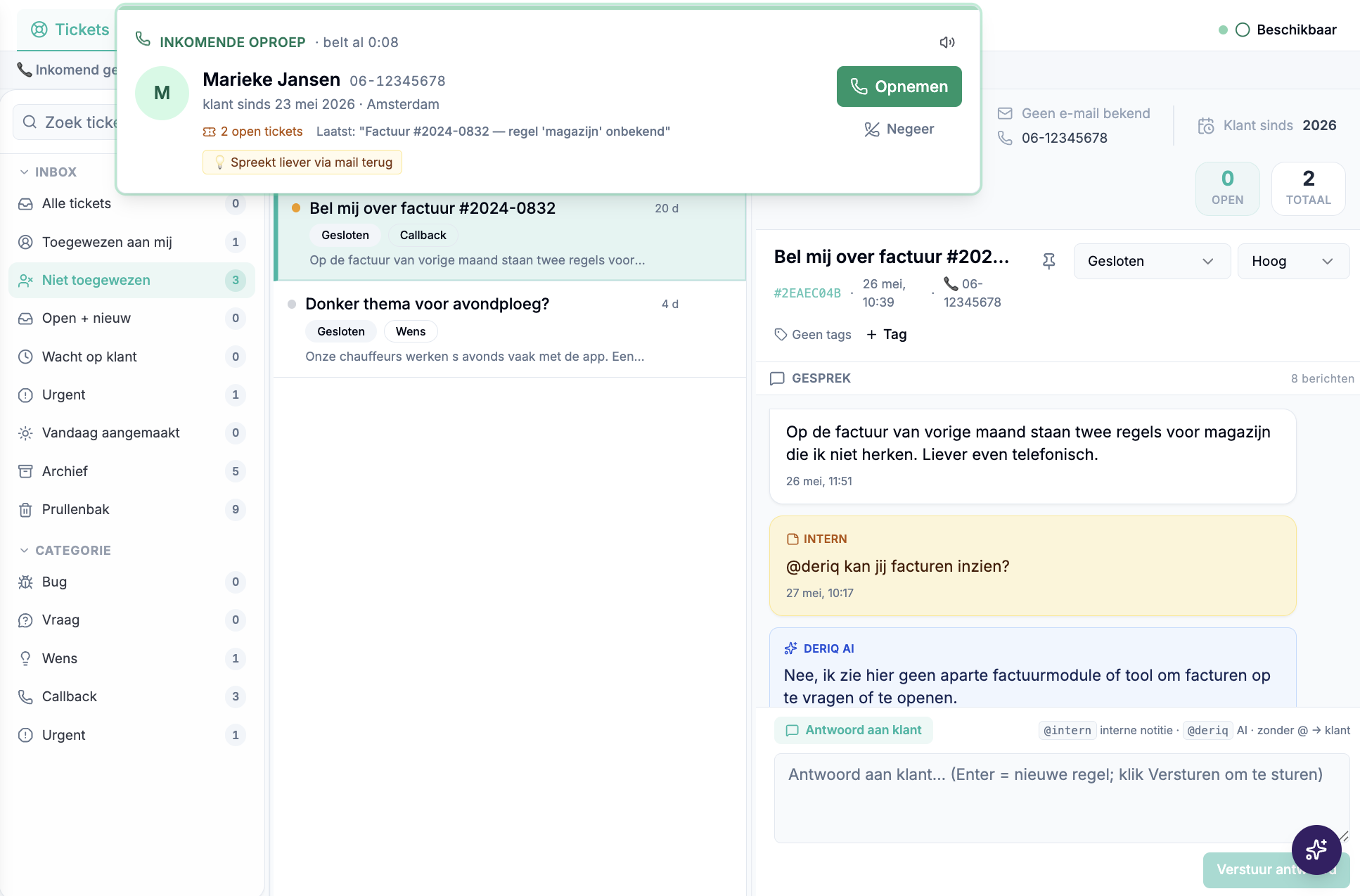Click the TOTAAL tickets counter card
Screen dimensions: 1360x896
pyautogui.click(x=1308, y=188)
